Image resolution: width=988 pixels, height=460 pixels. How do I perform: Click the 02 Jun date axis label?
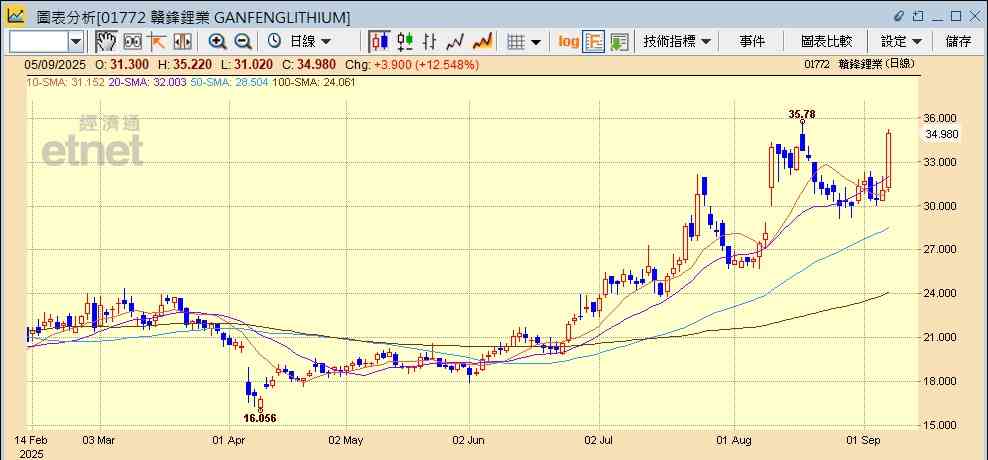click(469, 440)
